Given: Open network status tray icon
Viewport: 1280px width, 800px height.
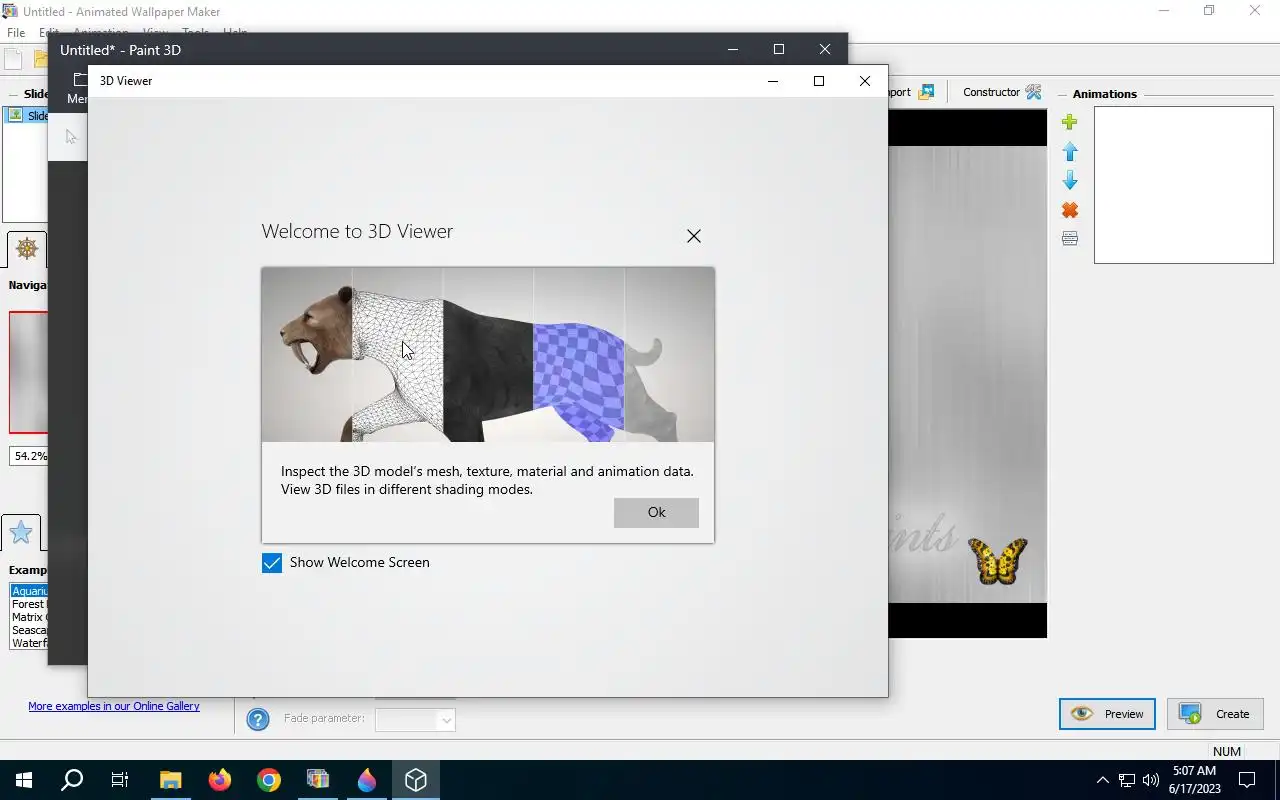Looking at the screenshot, I should pos(1127,780).
